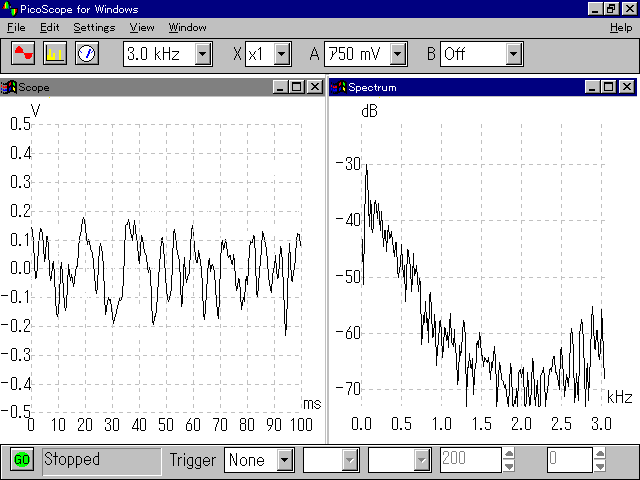The width and height of the screenshot is (640, 480).
Task: Open the first disabled trigger dropdown after None
Action: coord(350,460)
